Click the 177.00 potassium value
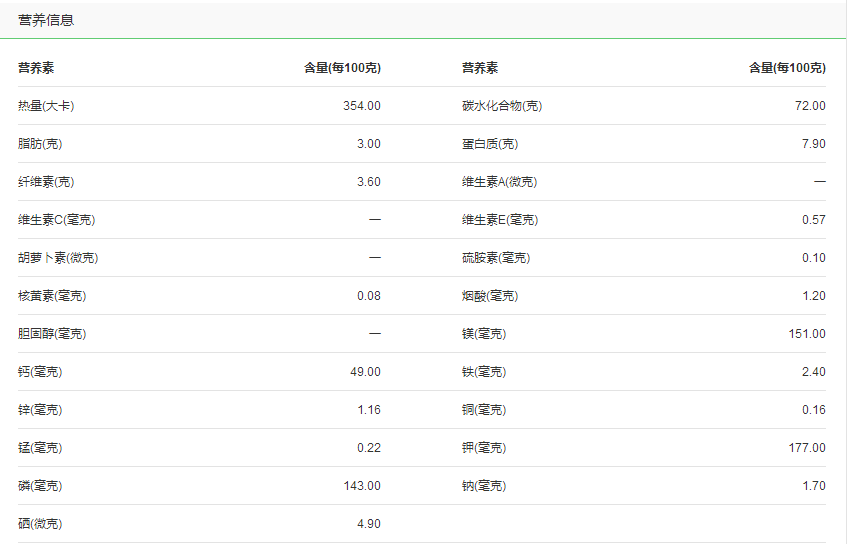The image size is (848, 544). click(x=807, y=448)
